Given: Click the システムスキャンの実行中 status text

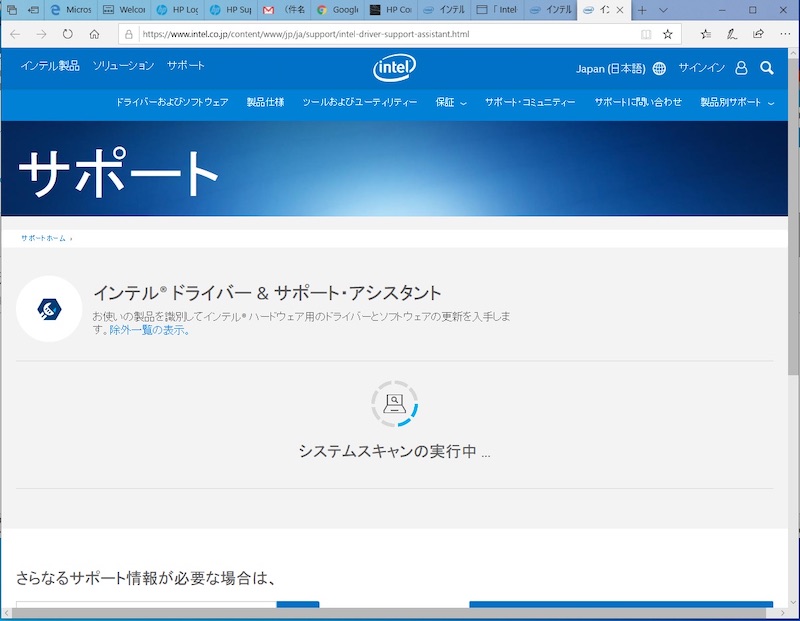Looking at the screenshot, I should click(394, 452).
